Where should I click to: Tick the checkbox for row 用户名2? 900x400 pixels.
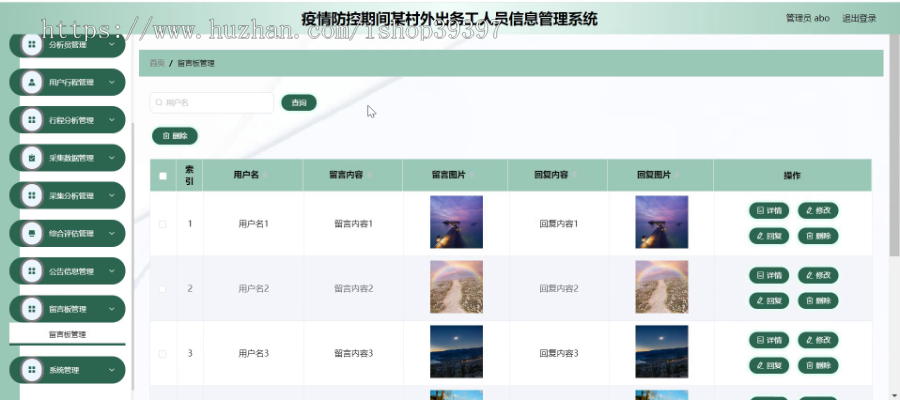click(162, 289)
